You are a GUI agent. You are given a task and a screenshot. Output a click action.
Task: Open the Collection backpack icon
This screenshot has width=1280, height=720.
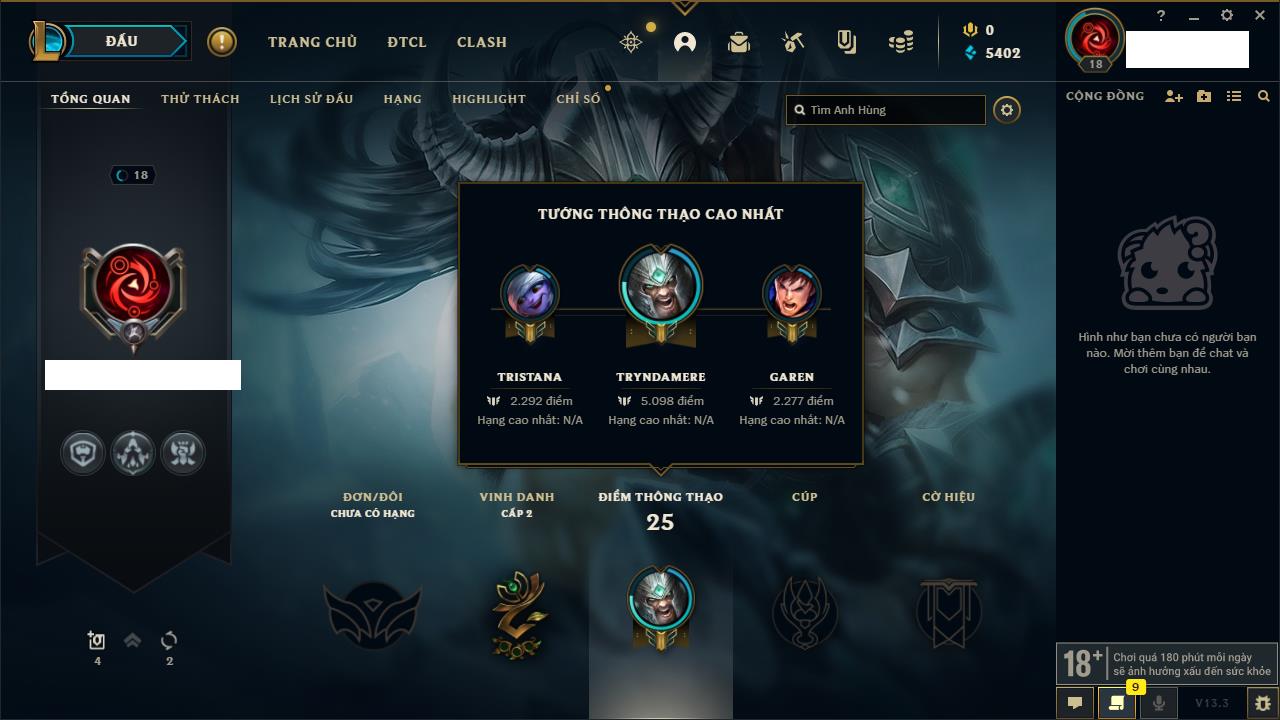(739, 42)
